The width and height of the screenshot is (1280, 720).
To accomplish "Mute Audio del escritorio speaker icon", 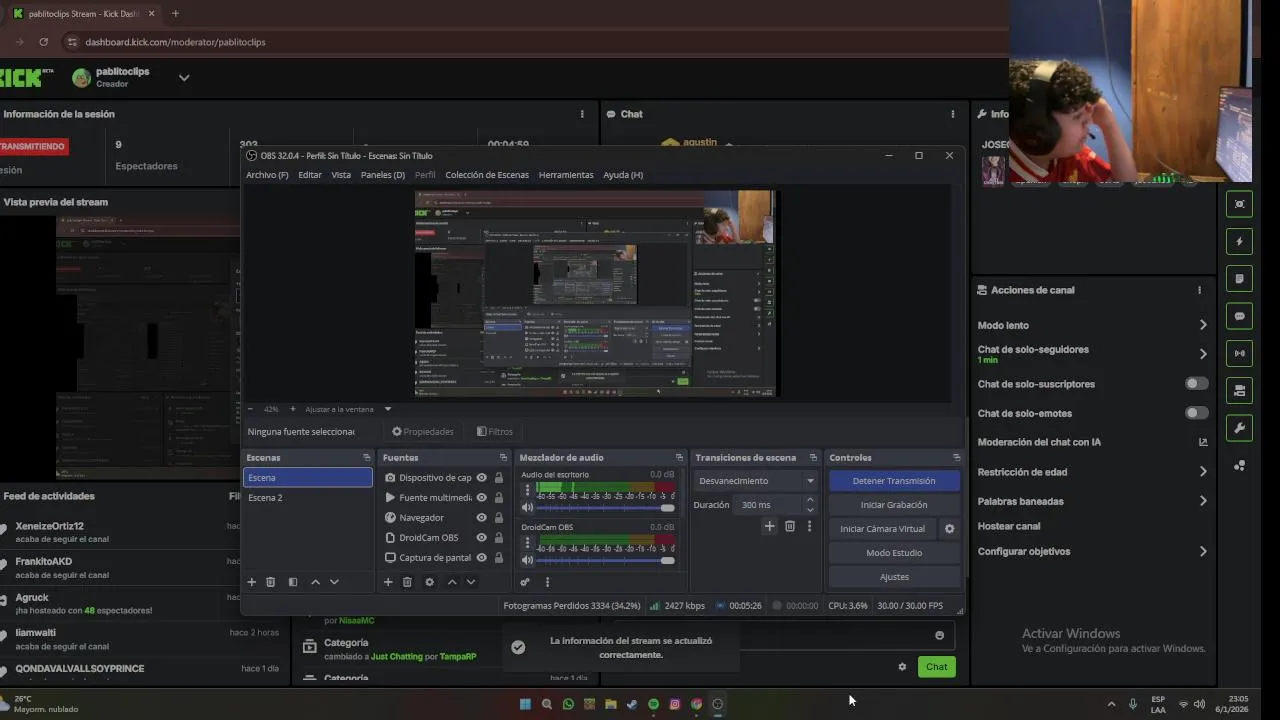I will coord(527,508).
